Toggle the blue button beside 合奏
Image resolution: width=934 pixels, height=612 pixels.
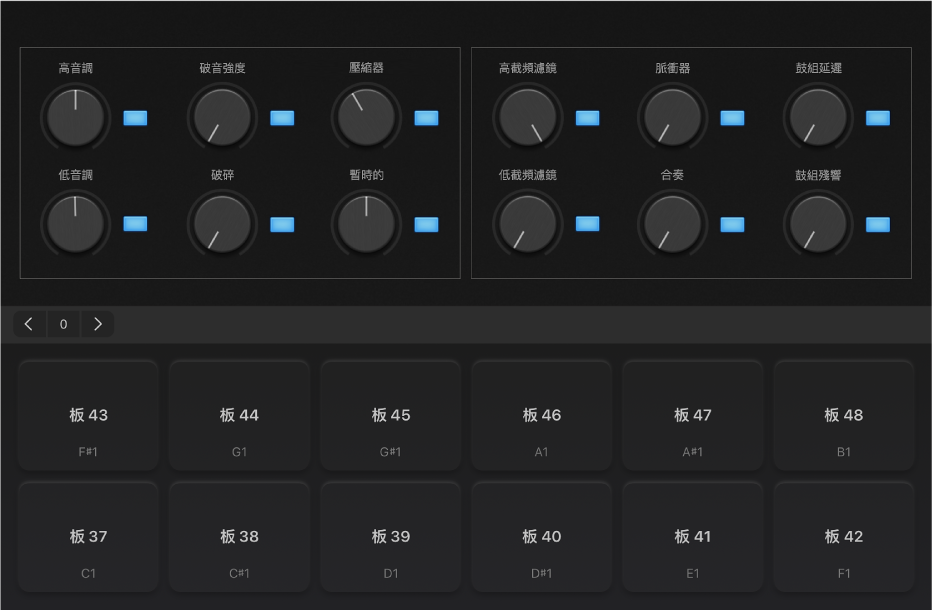click(733, 225)
